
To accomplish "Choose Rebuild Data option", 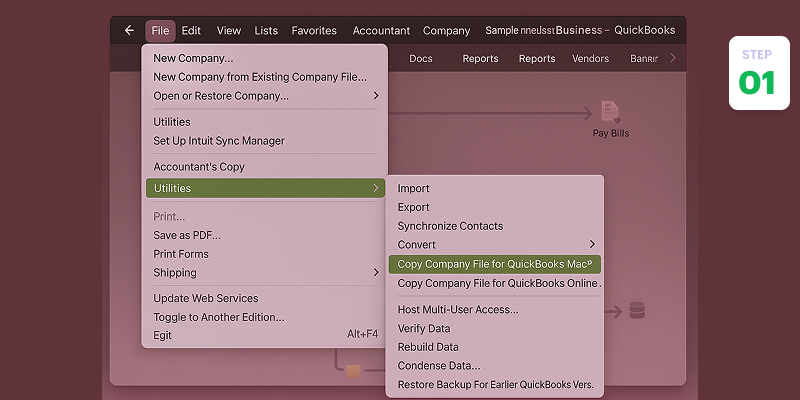I will tap(428, 347).
